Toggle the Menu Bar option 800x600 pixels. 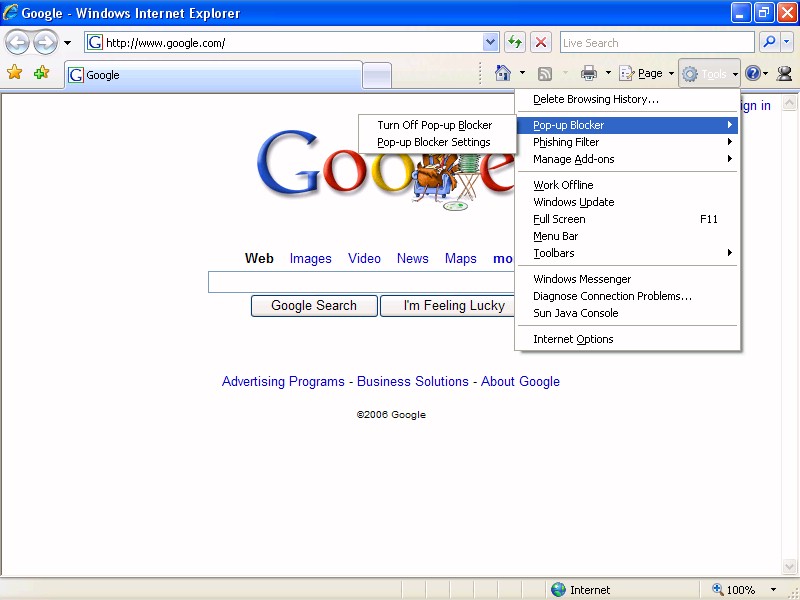628,236
